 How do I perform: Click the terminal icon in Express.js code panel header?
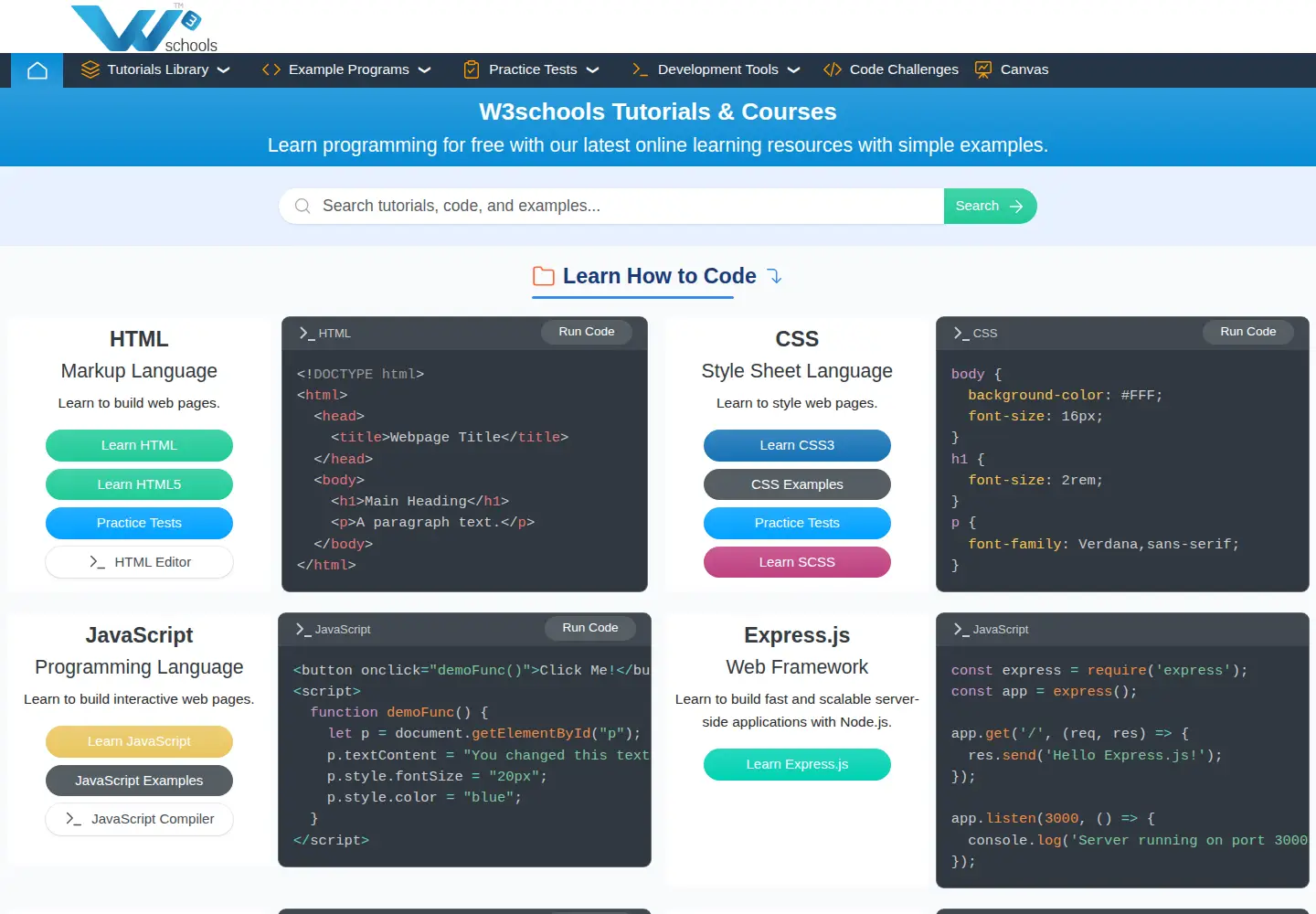pyautogui.click(x=961, y=630)
